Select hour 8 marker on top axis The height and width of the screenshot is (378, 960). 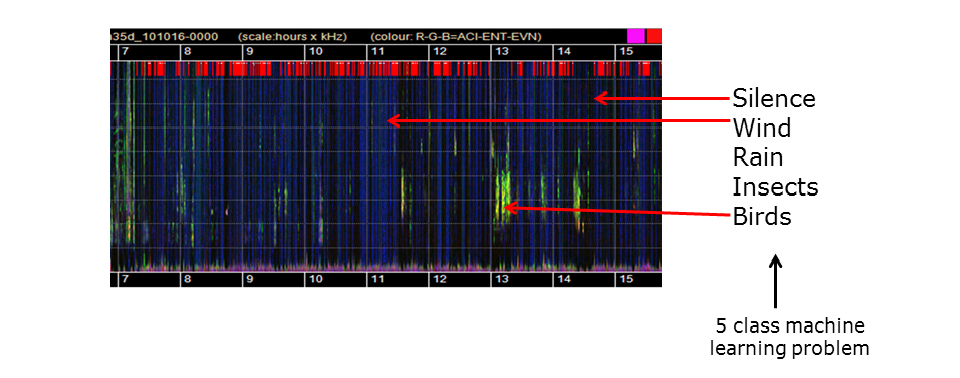187,51
